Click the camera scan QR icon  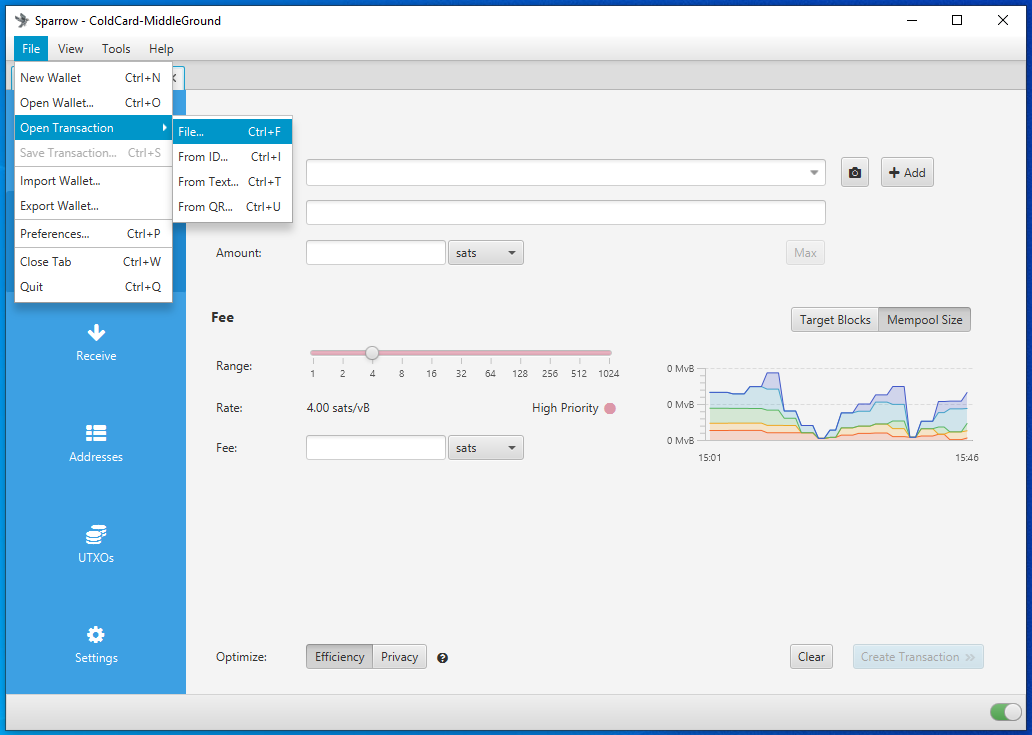pyautogui.click(x=855, y=172)
